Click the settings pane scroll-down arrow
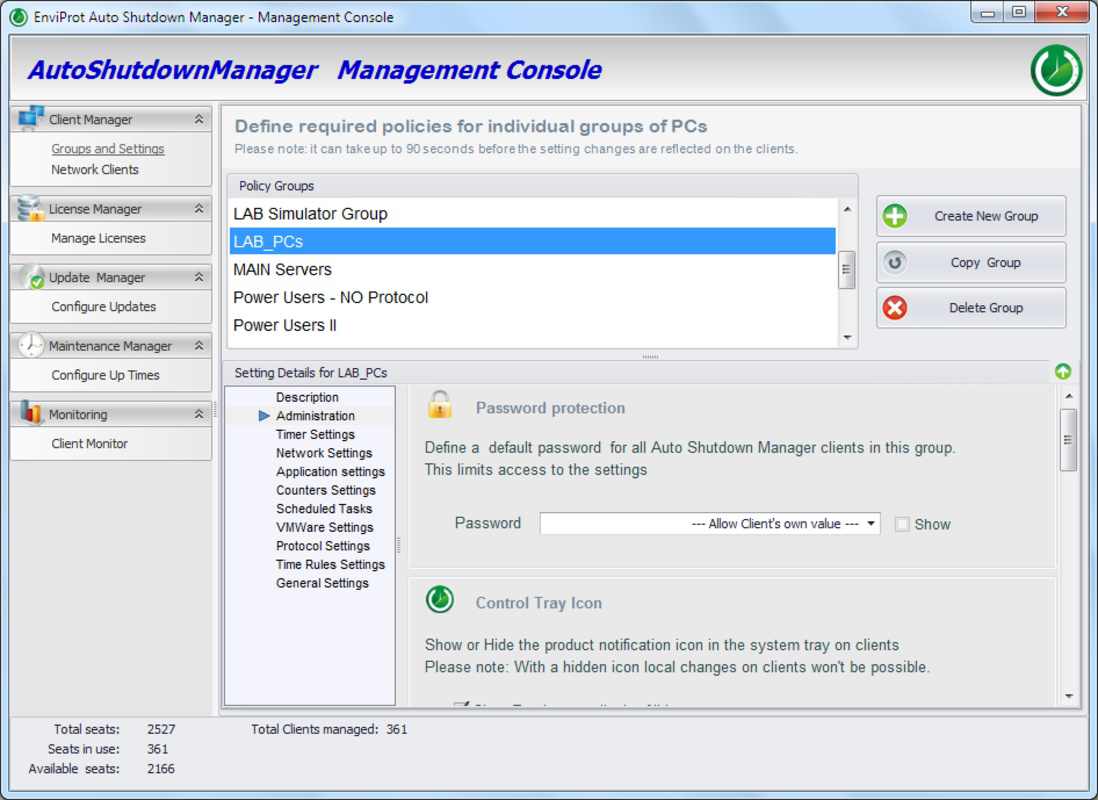This screenshot has width=1098, height=800. (1069, 696)
